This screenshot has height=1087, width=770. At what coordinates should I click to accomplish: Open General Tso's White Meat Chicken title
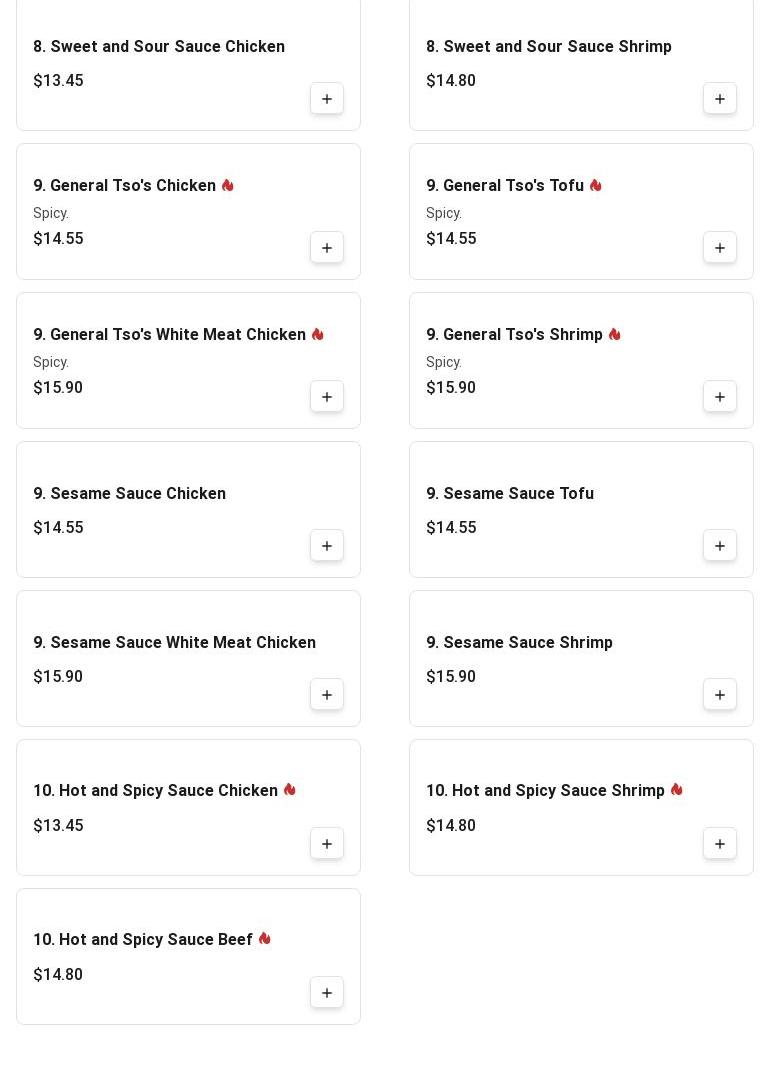point(169,335)
